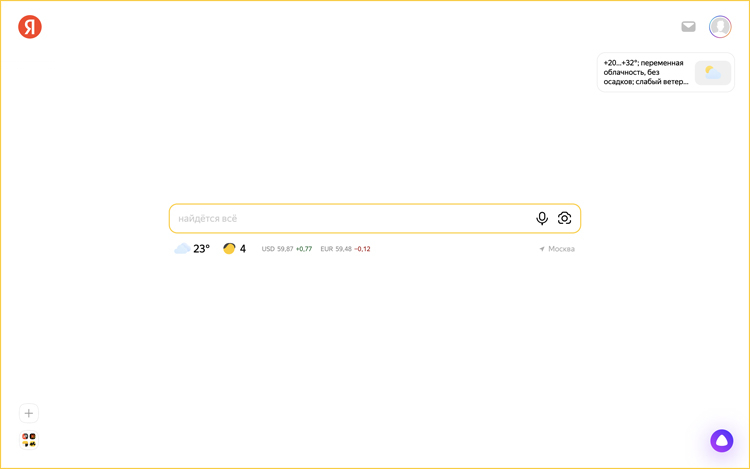Open the traffic score 4 link
Screen dimensions: 750x469
point(243,249)
